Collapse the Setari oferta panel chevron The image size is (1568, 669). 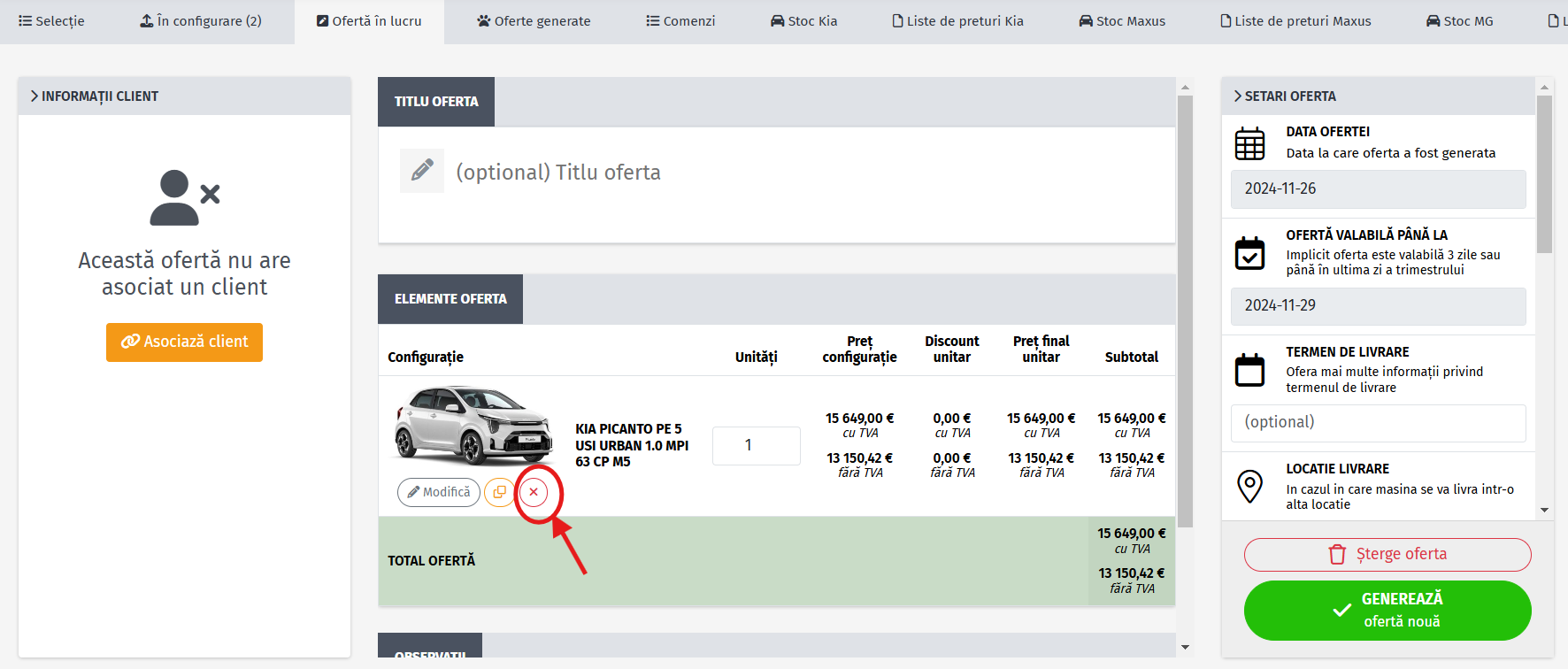(1238, 96)
